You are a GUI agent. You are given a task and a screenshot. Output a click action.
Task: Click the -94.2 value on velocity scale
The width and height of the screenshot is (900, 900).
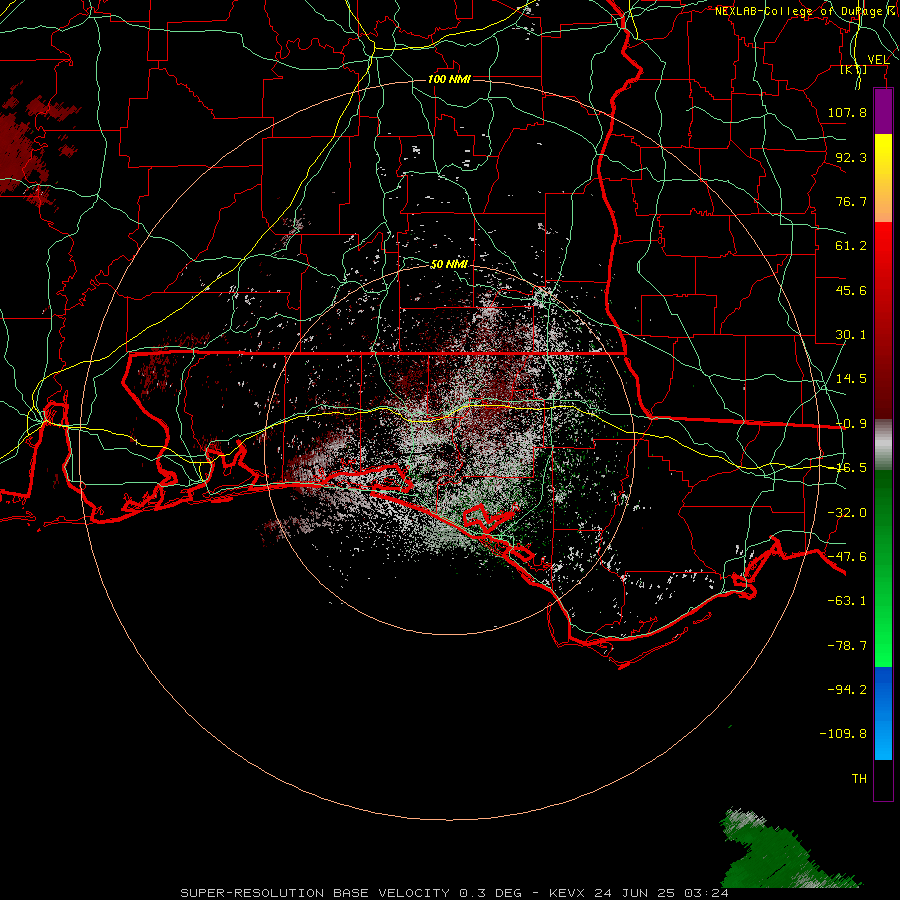pyautogui.click(x=847, y=689)
